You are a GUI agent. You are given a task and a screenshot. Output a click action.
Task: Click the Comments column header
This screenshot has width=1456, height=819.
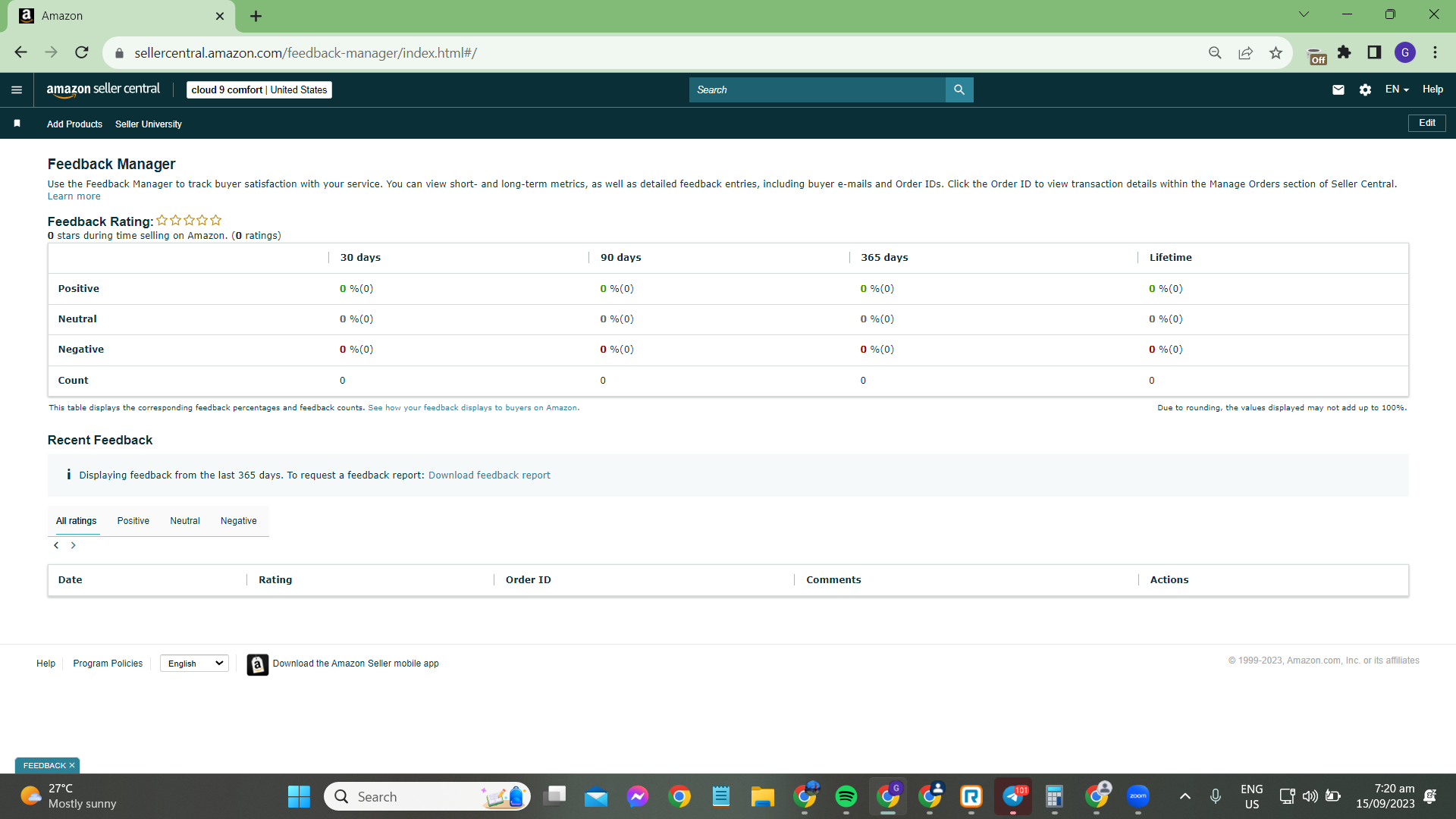click(833, 580)
